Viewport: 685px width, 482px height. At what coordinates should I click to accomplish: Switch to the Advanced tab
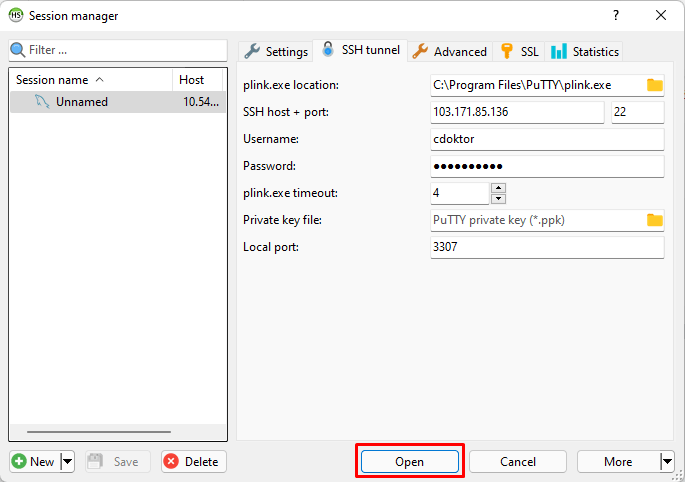coord(450,51)
